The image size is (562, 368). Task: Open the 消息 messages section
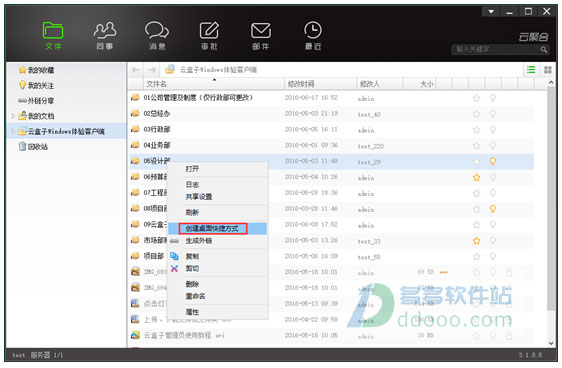pos(157,35)
